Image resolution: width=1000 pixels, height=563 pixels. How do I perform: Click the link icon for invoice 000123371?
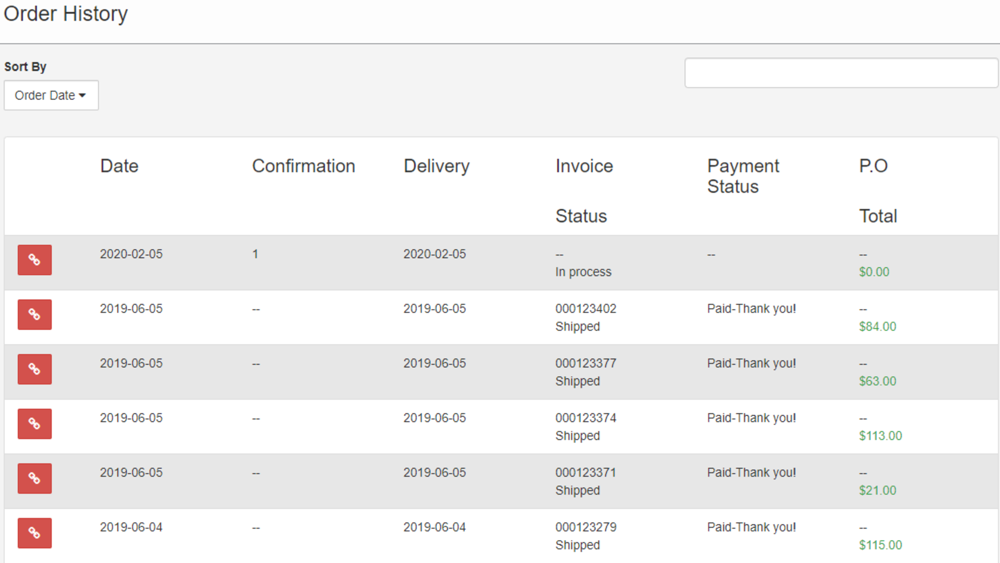coord(34,478)
